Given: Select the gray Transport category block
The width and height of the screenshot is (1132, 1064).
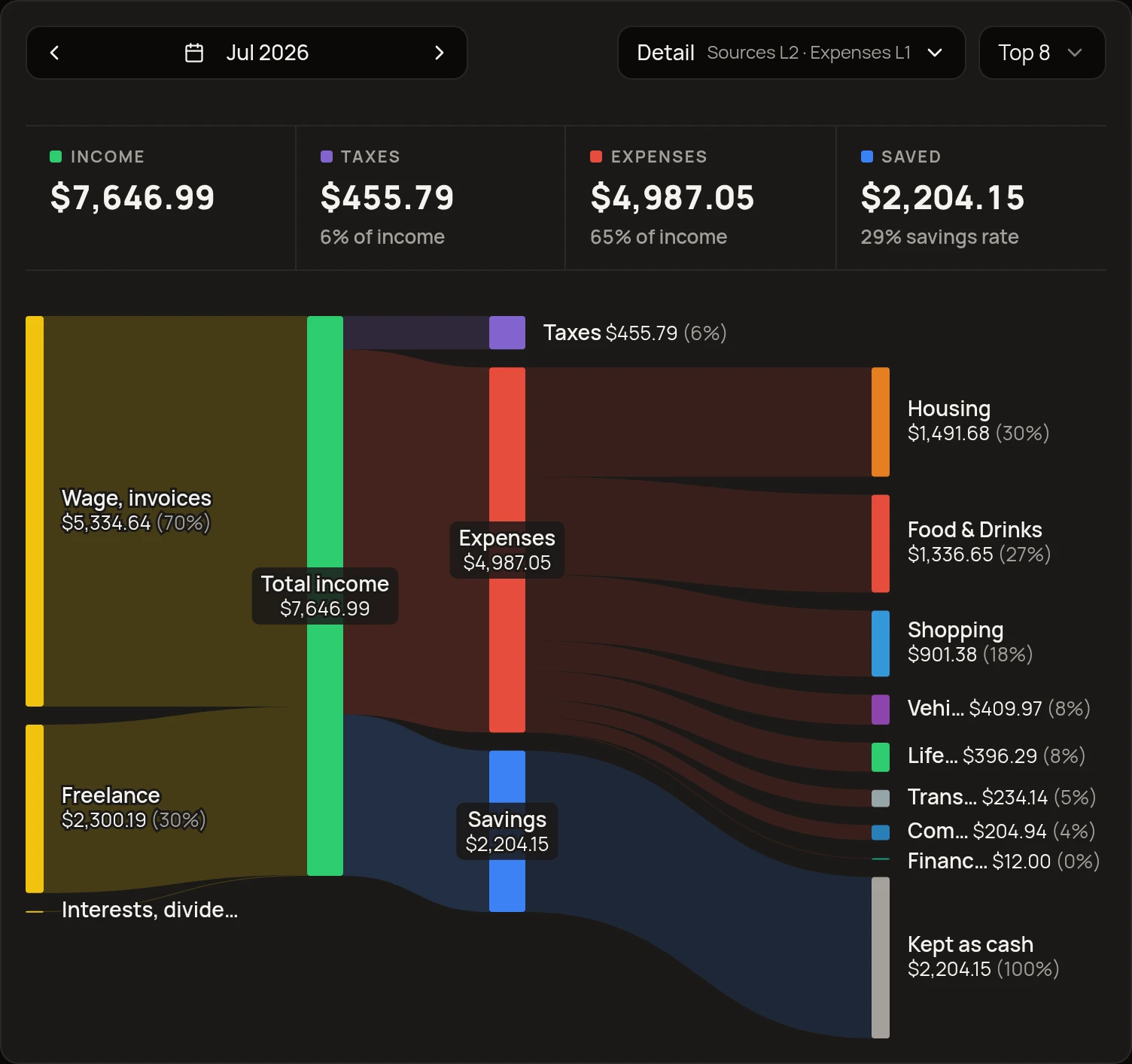Looking at the screenshot, I should 881,798.
